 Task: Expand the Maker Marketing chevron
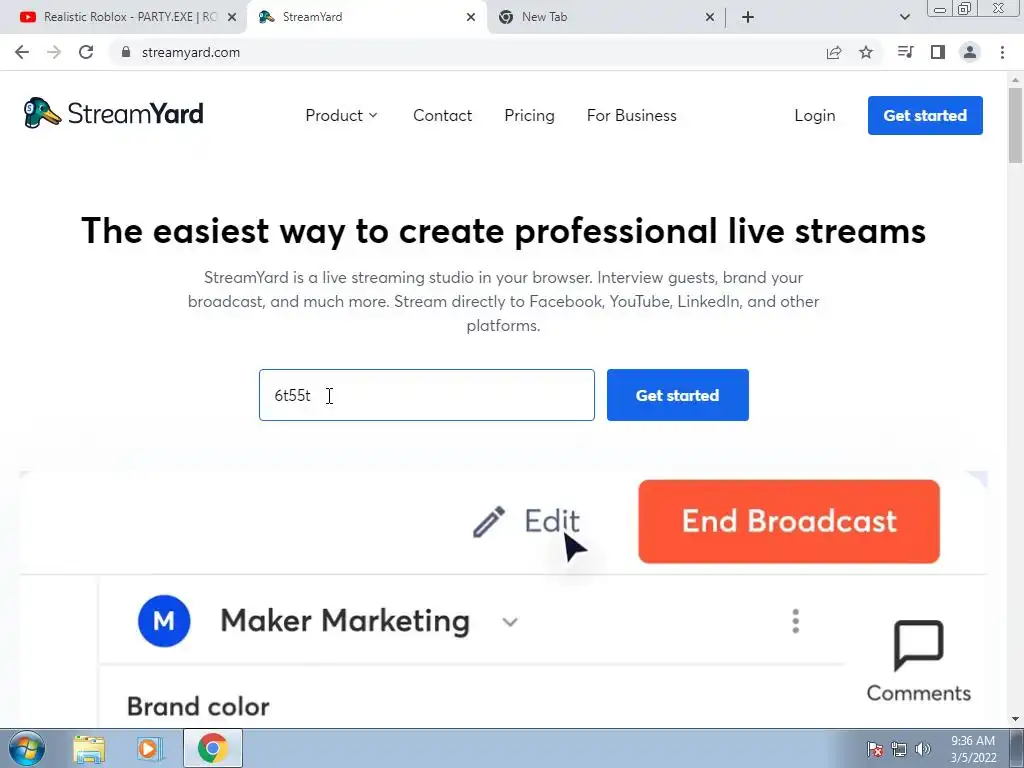coord(510,622)
